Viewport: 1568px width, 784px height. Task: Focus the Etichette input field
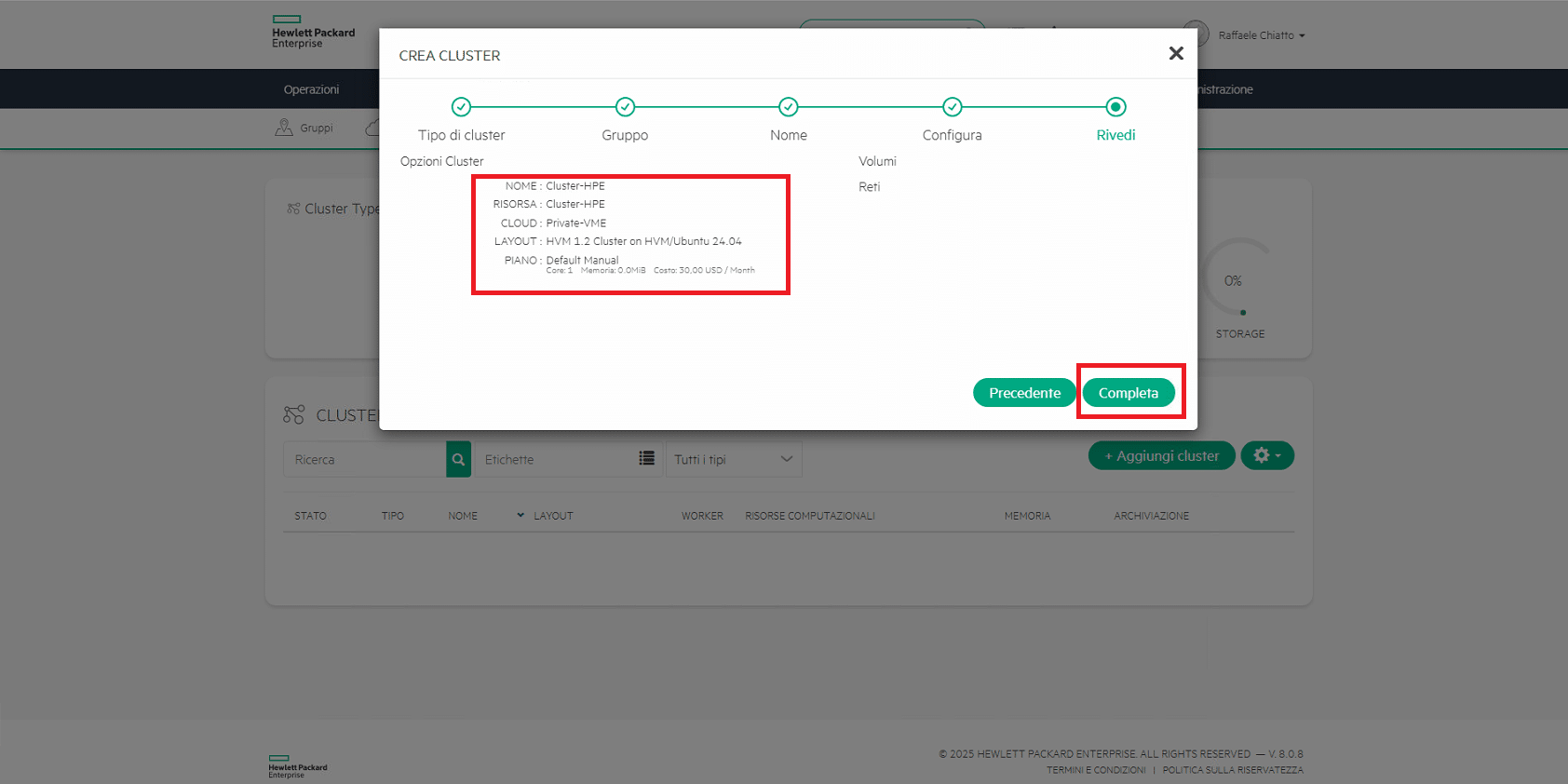[x=556, y=459]
